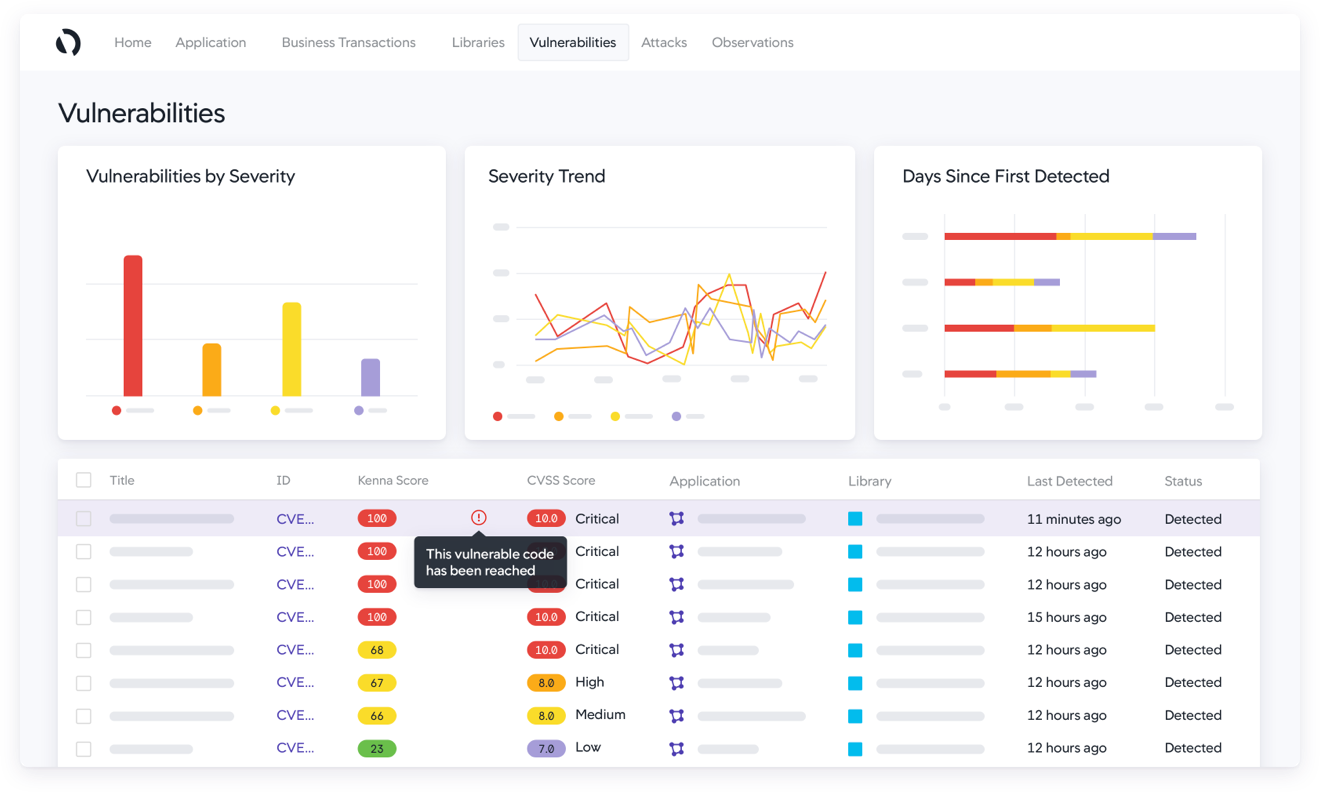Switch to the Business Transactions tab
The width and height of the screenshot is (1320, 792).
pyautogui.click(x=348, y=42)
